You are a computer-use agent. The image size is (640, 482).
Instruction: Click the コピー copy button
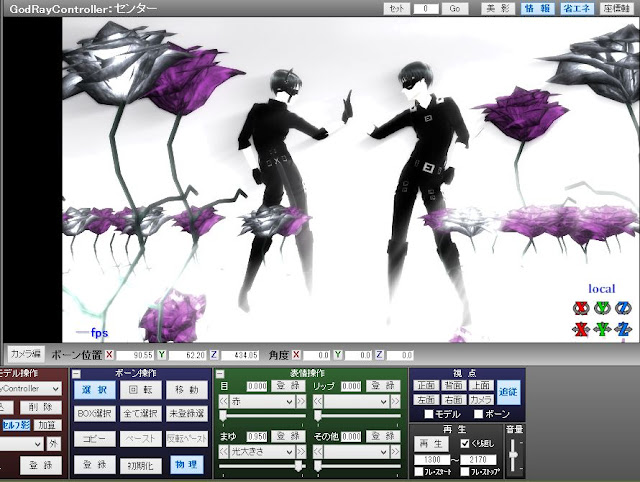tap(95, 439)
